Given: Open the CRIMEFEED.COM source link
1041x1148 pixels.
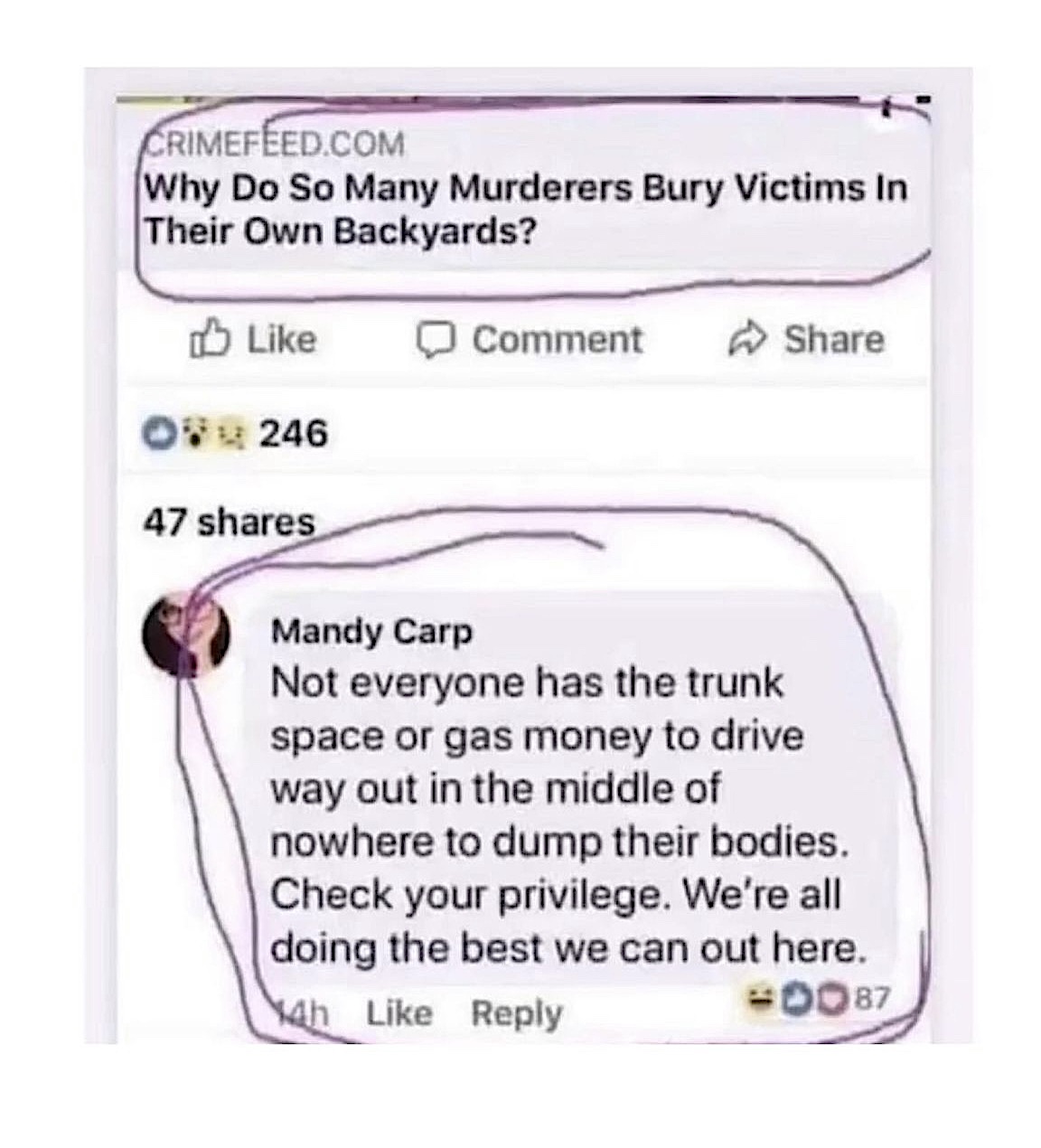Looking at the screenshot, I should 276,144.
